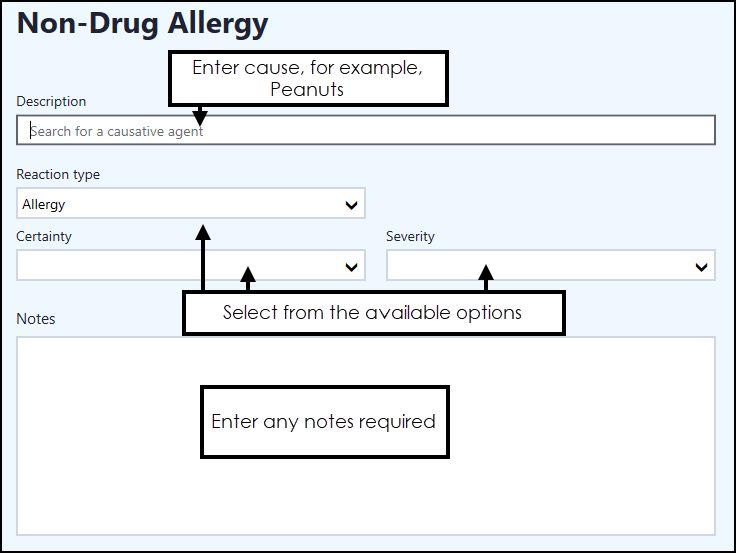
Task: Click the Certainty label text
Action: click(44, 237)
